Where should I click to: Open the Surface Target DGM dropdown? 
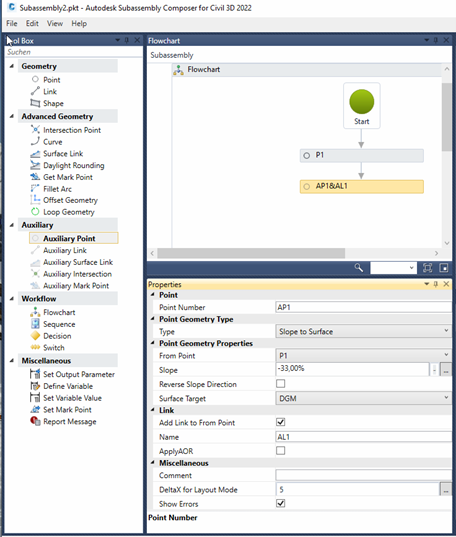click(363, 398)
